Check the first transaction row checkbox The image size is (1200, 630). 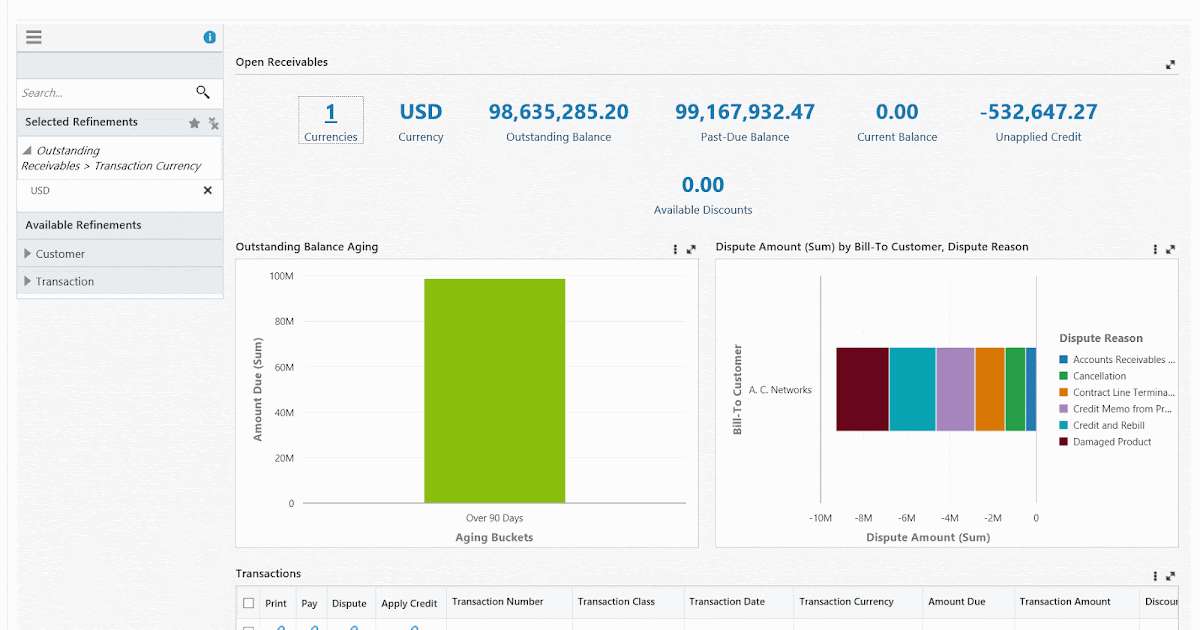point(248,627)
